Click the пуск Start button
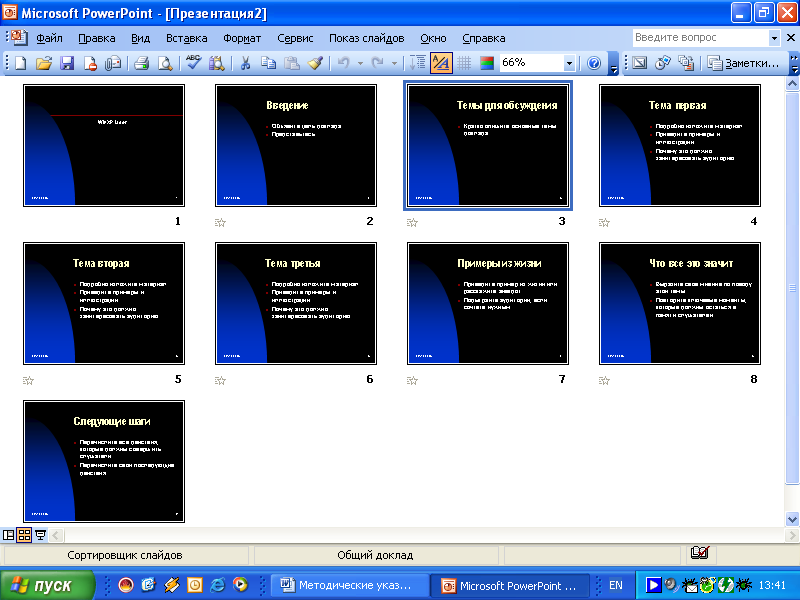The width and height of the screenshot is (800, 600). [x=47, y=585]
